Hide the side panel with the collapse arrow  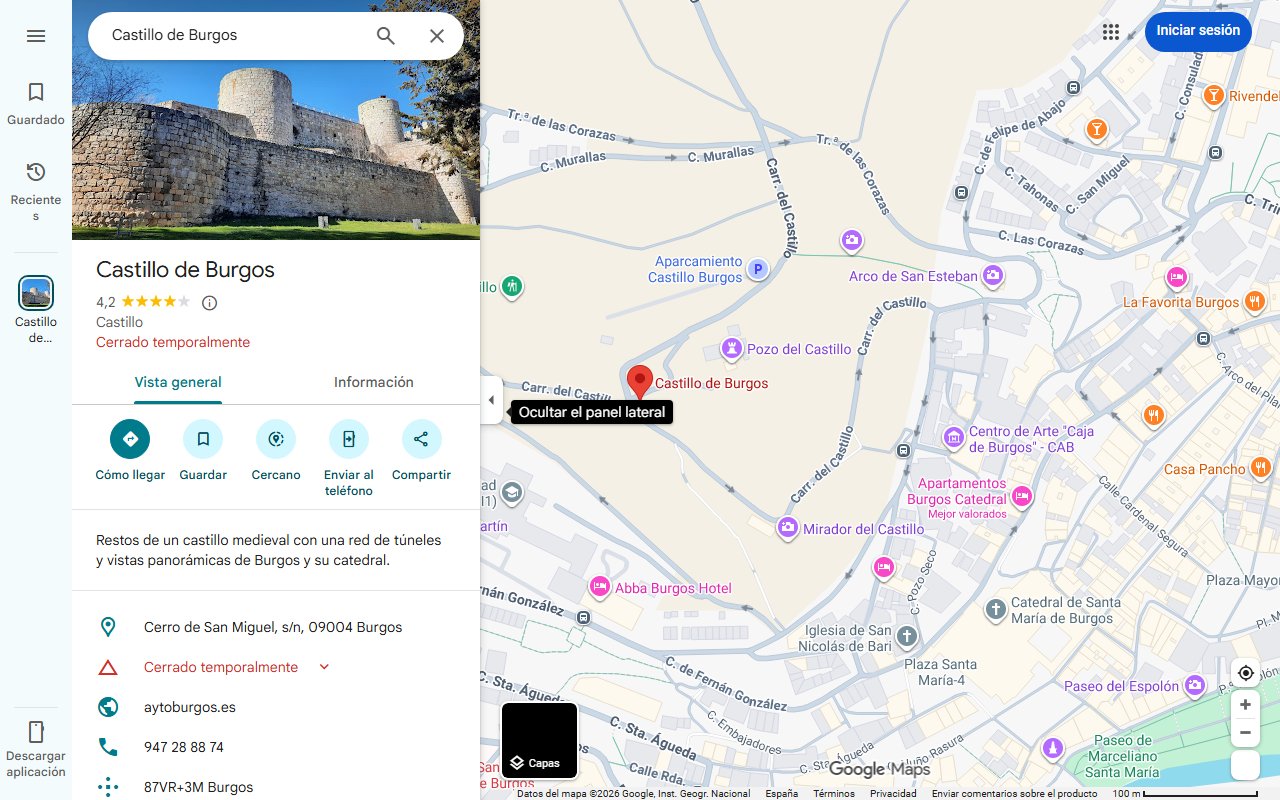491,399
